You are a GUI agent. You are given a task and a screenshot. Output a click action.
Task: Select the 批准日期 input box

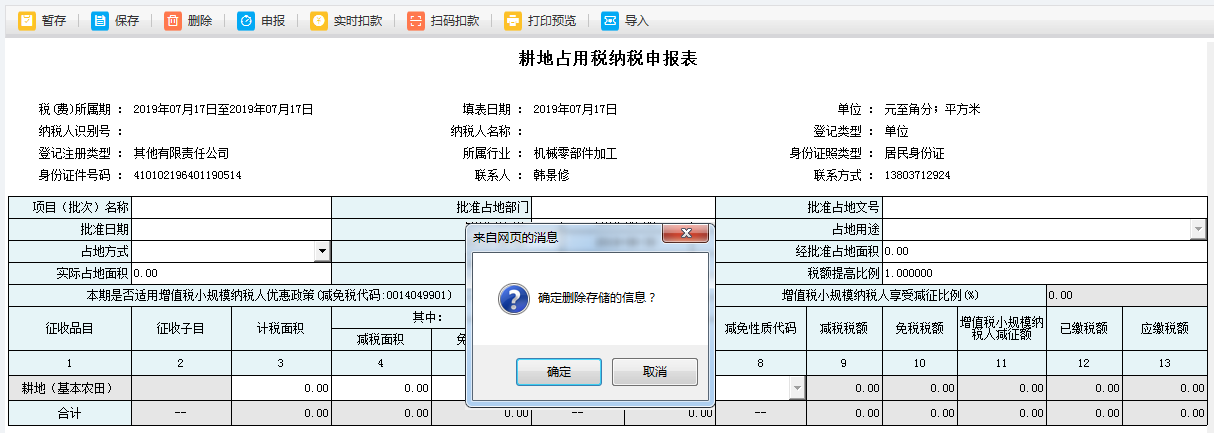(x=231, y=229)
